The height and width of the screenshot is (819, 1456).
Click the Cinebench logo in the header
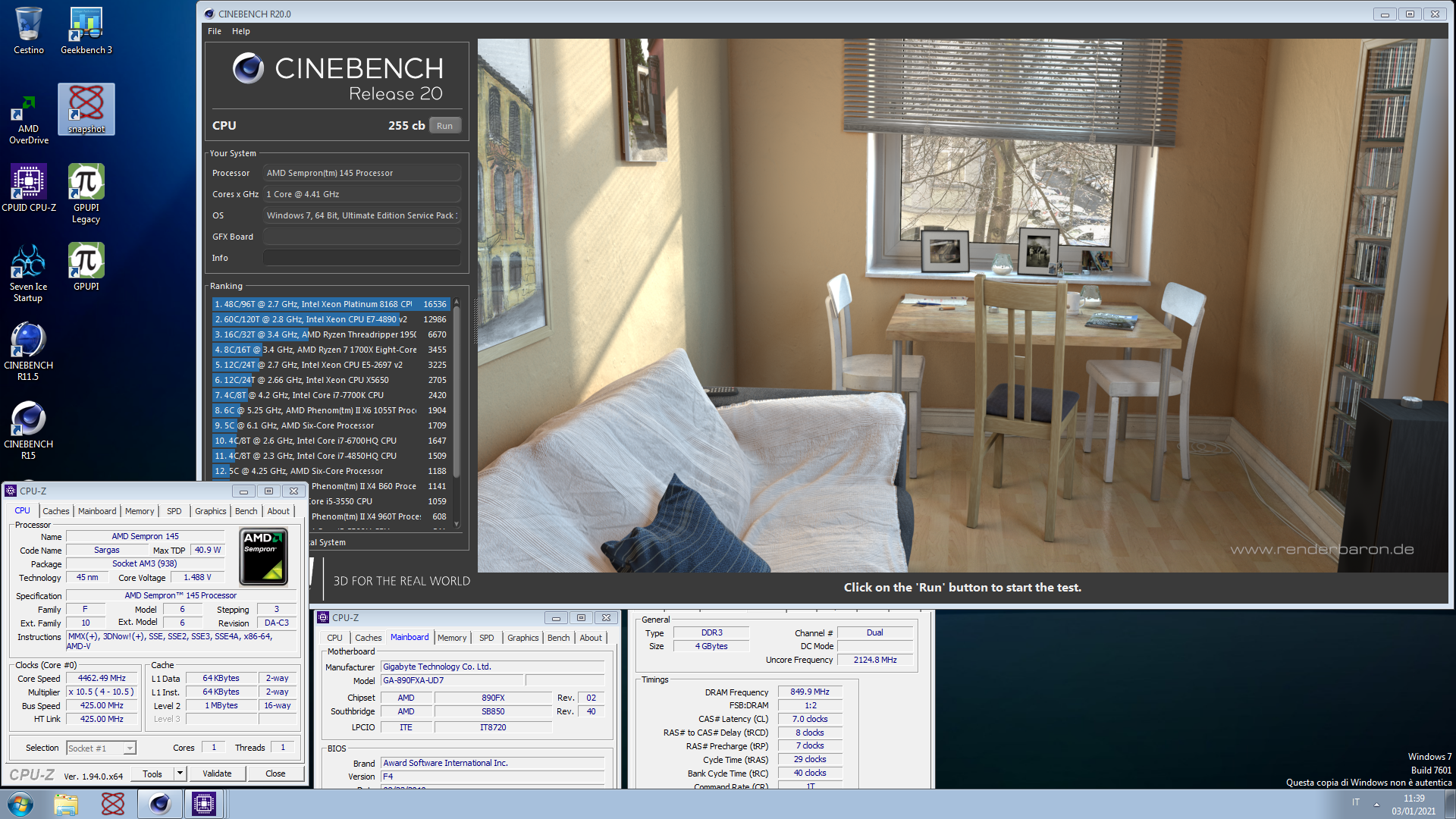tap(248, 68)
